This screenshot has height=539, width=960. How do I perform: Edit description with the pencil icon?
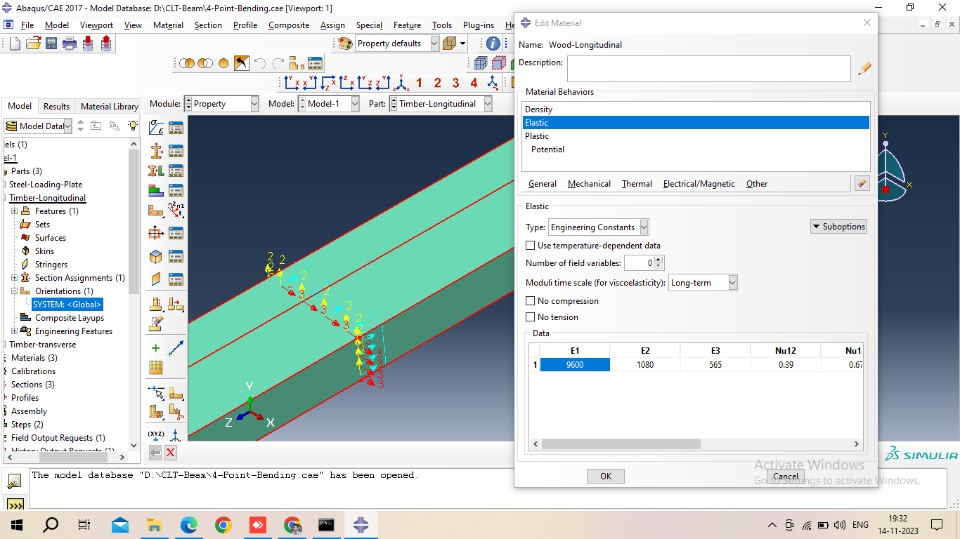pos(864,68)
